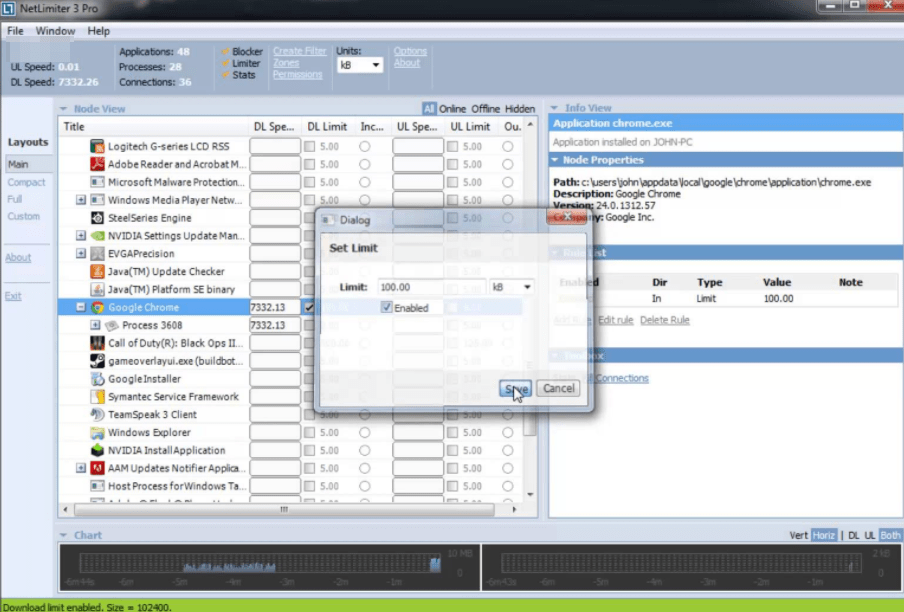
Task: Click the Java Update Checker icon
Action: coord(97,271)
